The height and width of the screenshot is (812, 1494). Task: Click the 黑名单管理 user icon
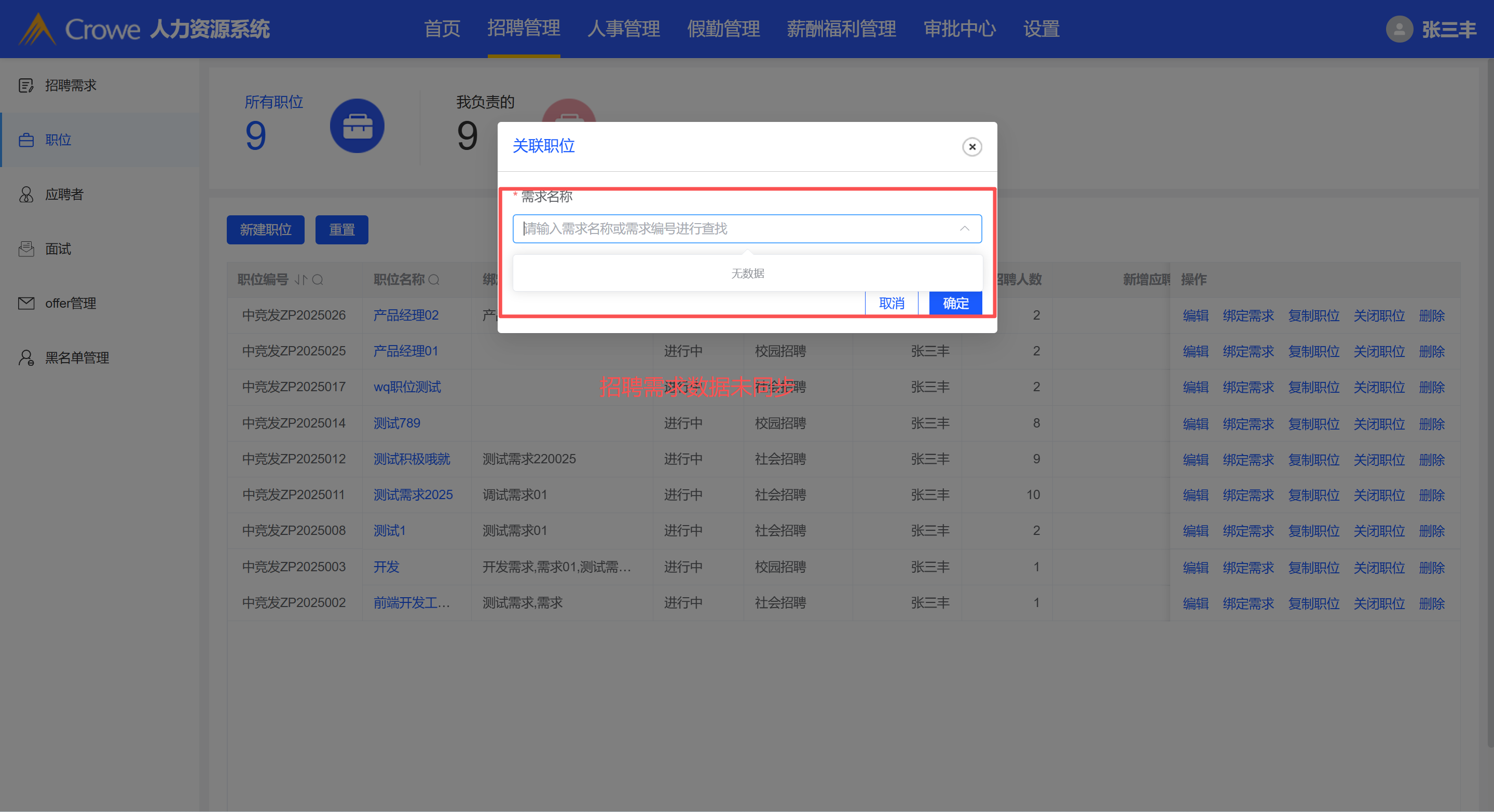(x=25, y=357)
